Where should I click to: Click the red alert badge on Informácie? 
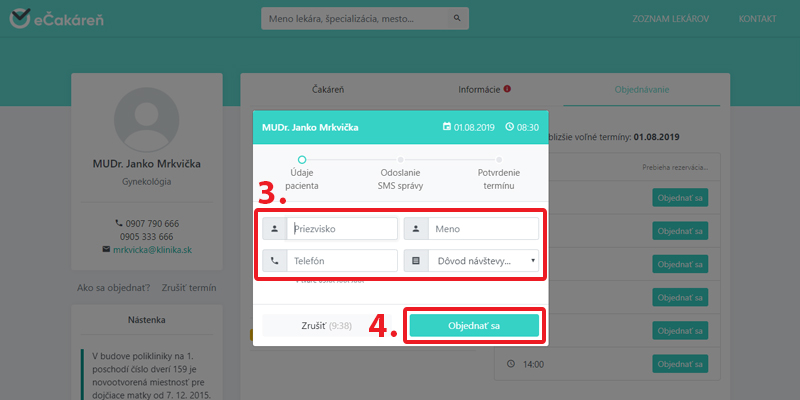pyautogui.click(x=507, y=90)
